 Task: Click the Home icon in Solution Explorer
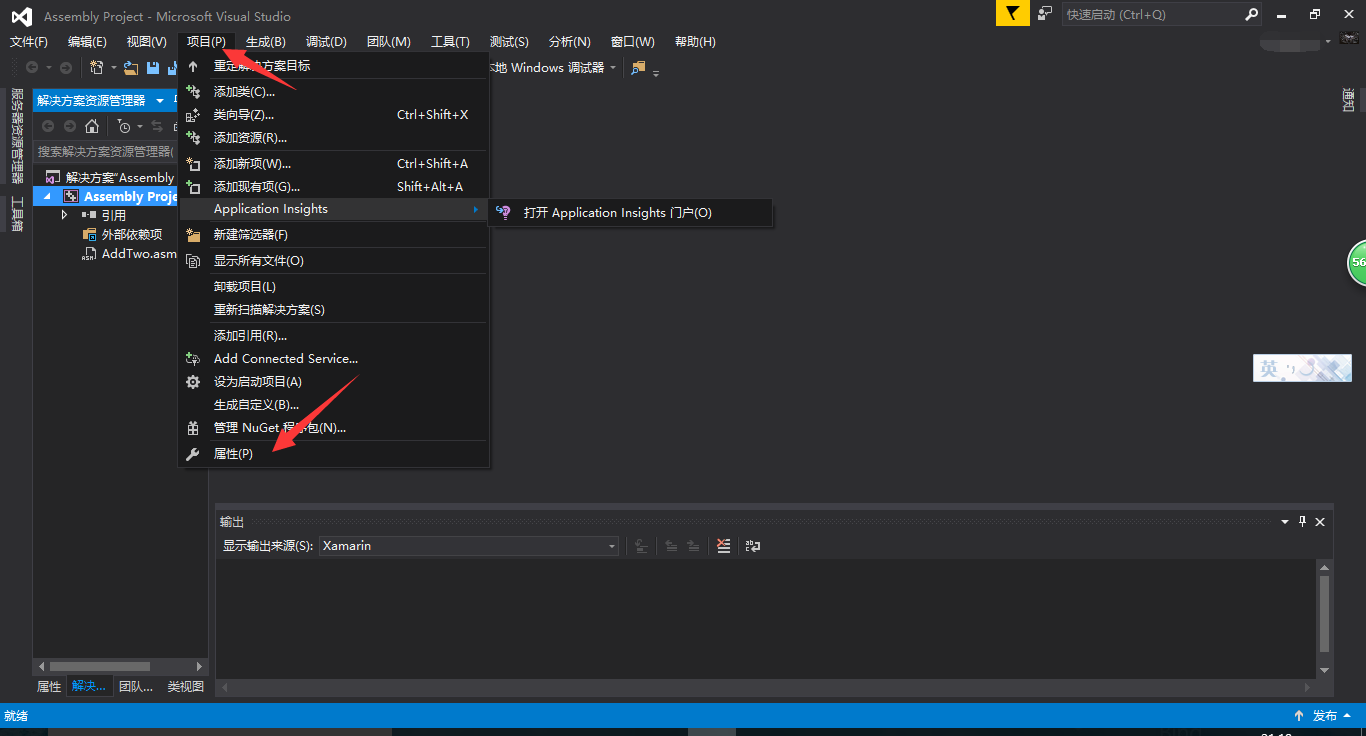pyautogui.click(x=90, y=126)
